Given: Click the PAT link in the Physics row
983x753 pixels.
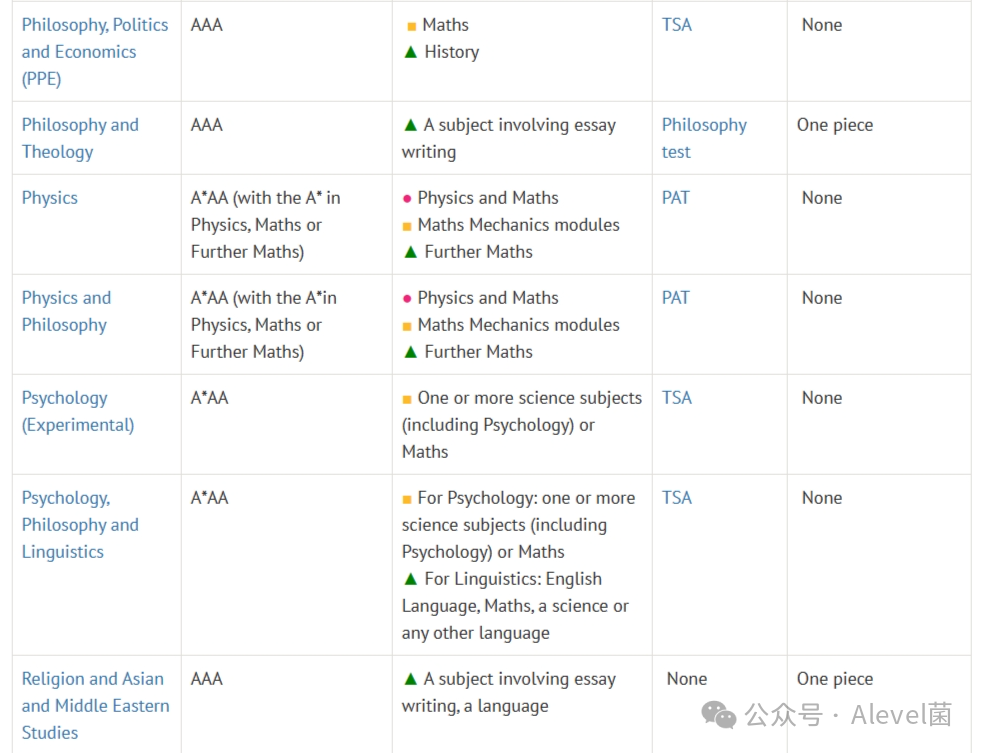Looking at the screenshot, I should (675, 198).
